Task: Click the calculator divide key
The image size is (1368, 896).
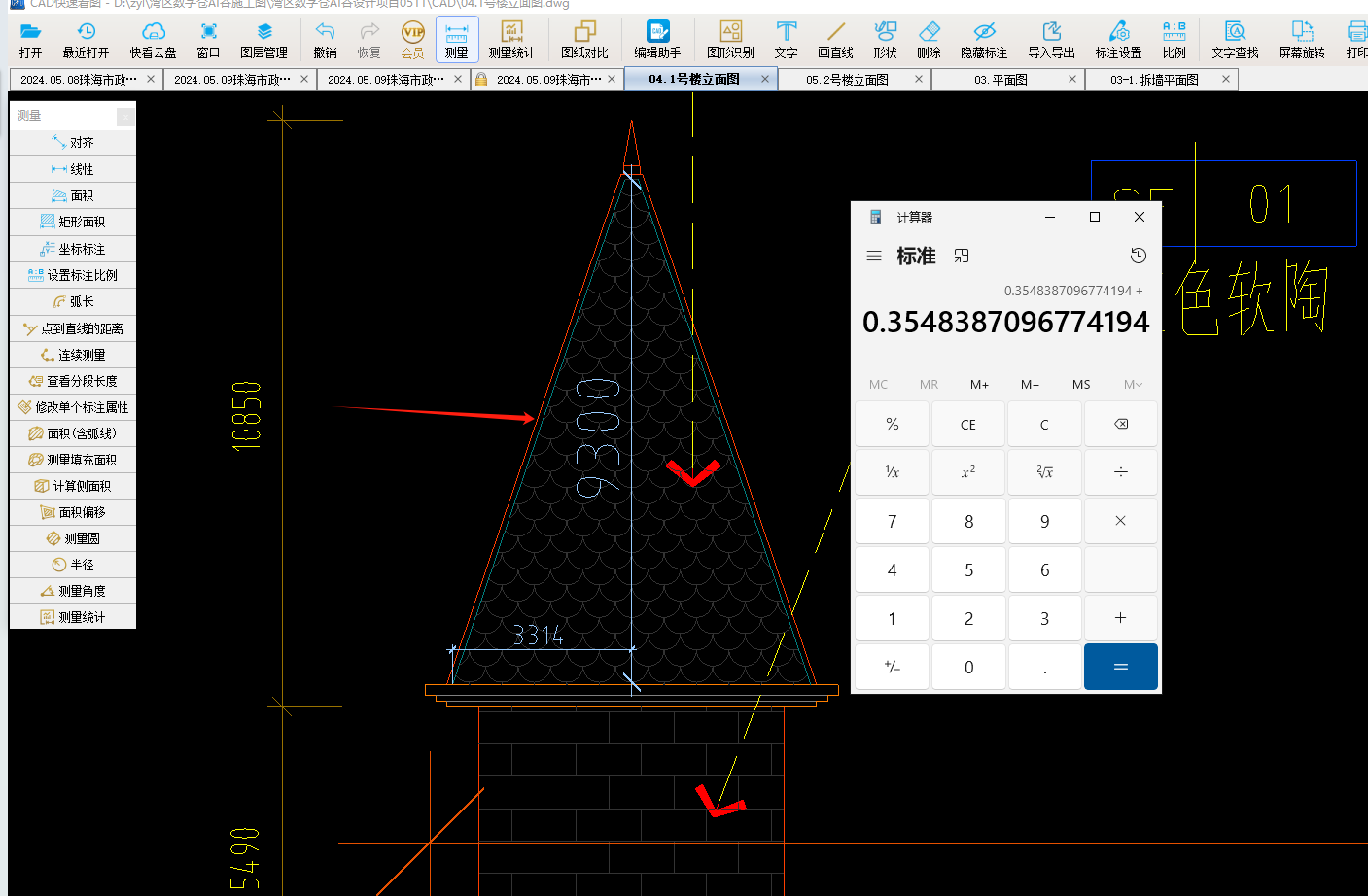Action: [x=1121, y=471]
